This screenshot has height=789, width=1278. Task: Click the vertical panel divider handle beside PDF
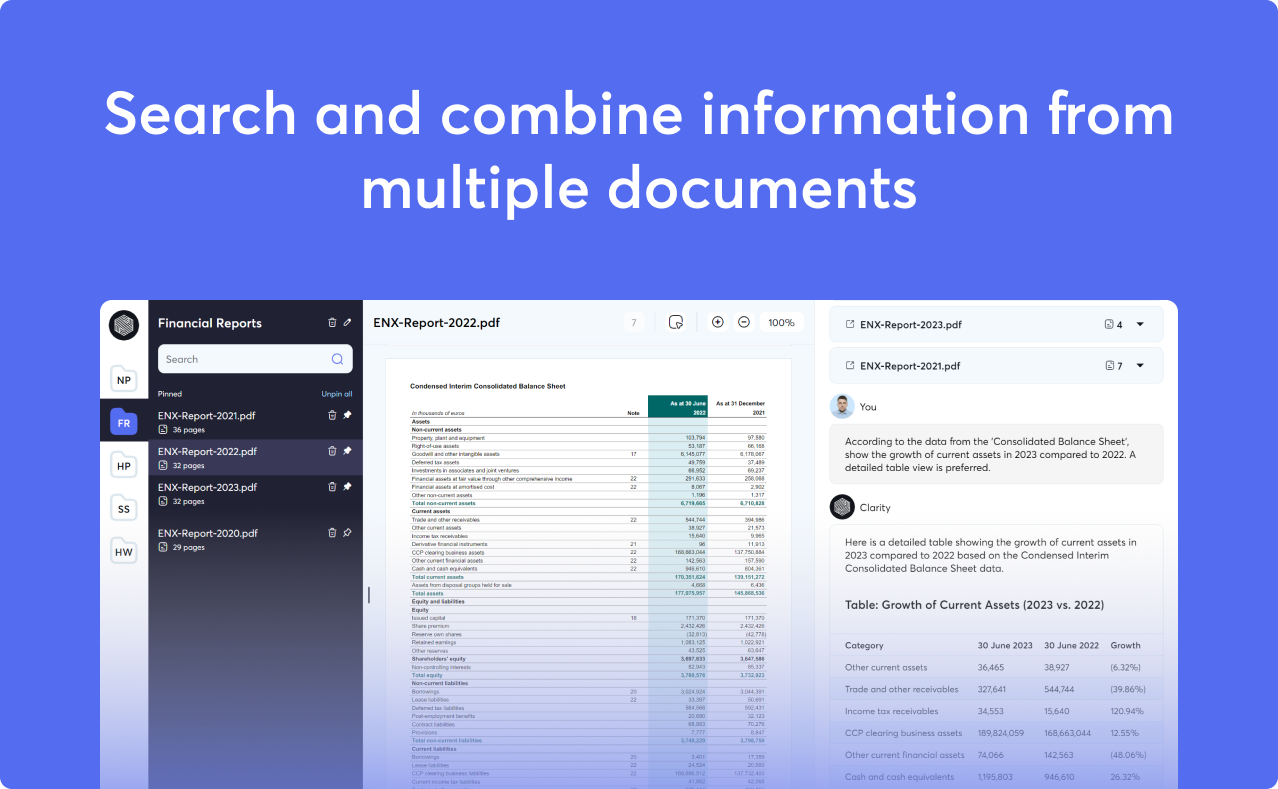coord(369,594)
